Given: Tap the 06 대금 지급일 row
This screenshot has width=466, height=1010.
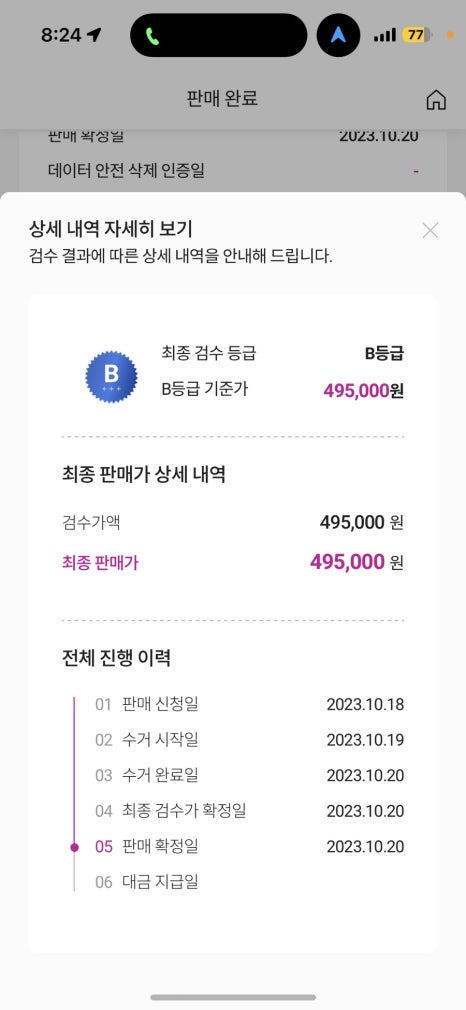Looking at the screenshot, I should (249, 881).
